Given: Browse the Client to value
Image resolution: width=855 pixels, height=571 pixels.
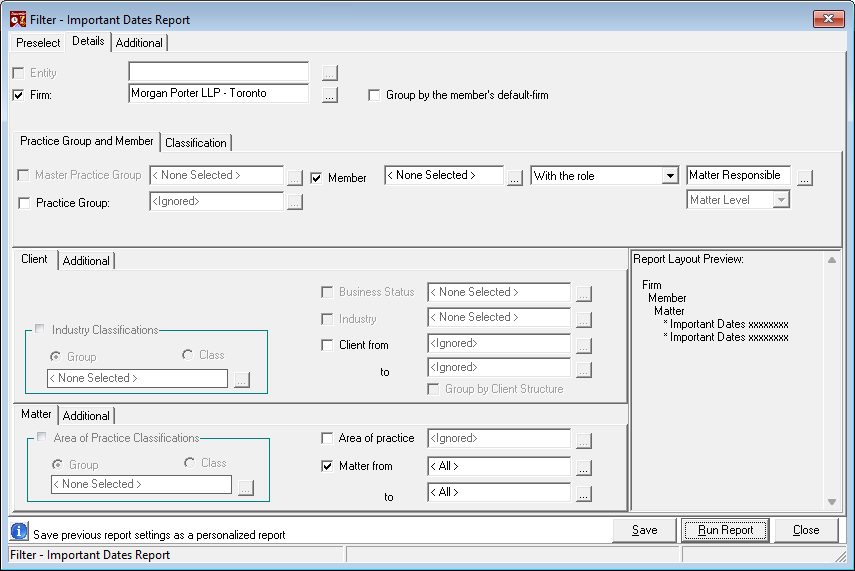Looking at the screenshot, I should pos(583,370).
